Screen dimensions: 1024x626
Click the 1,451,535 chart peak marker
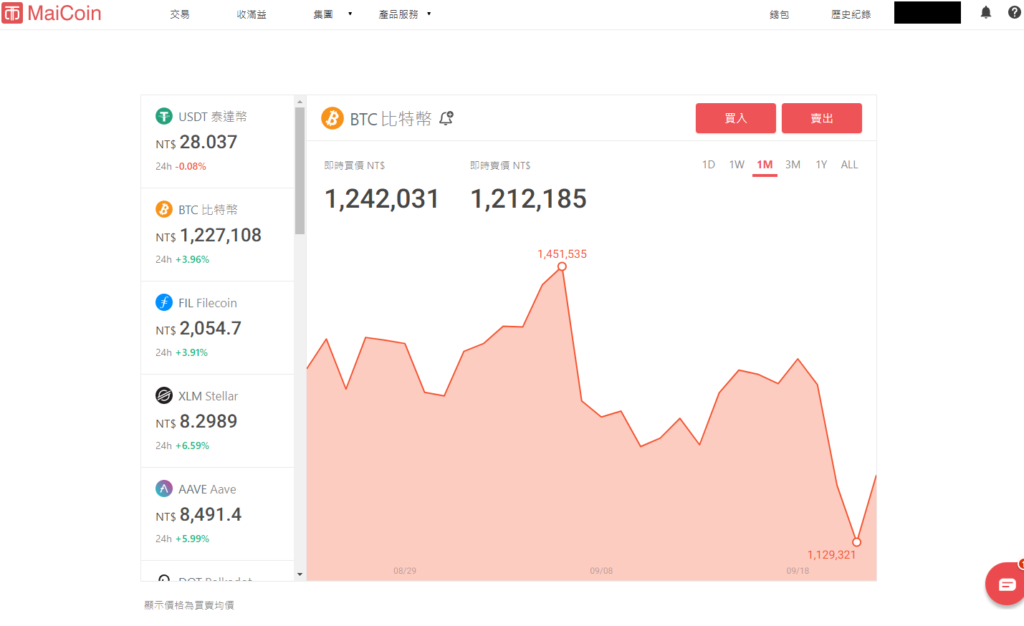(x=562, y=267)
